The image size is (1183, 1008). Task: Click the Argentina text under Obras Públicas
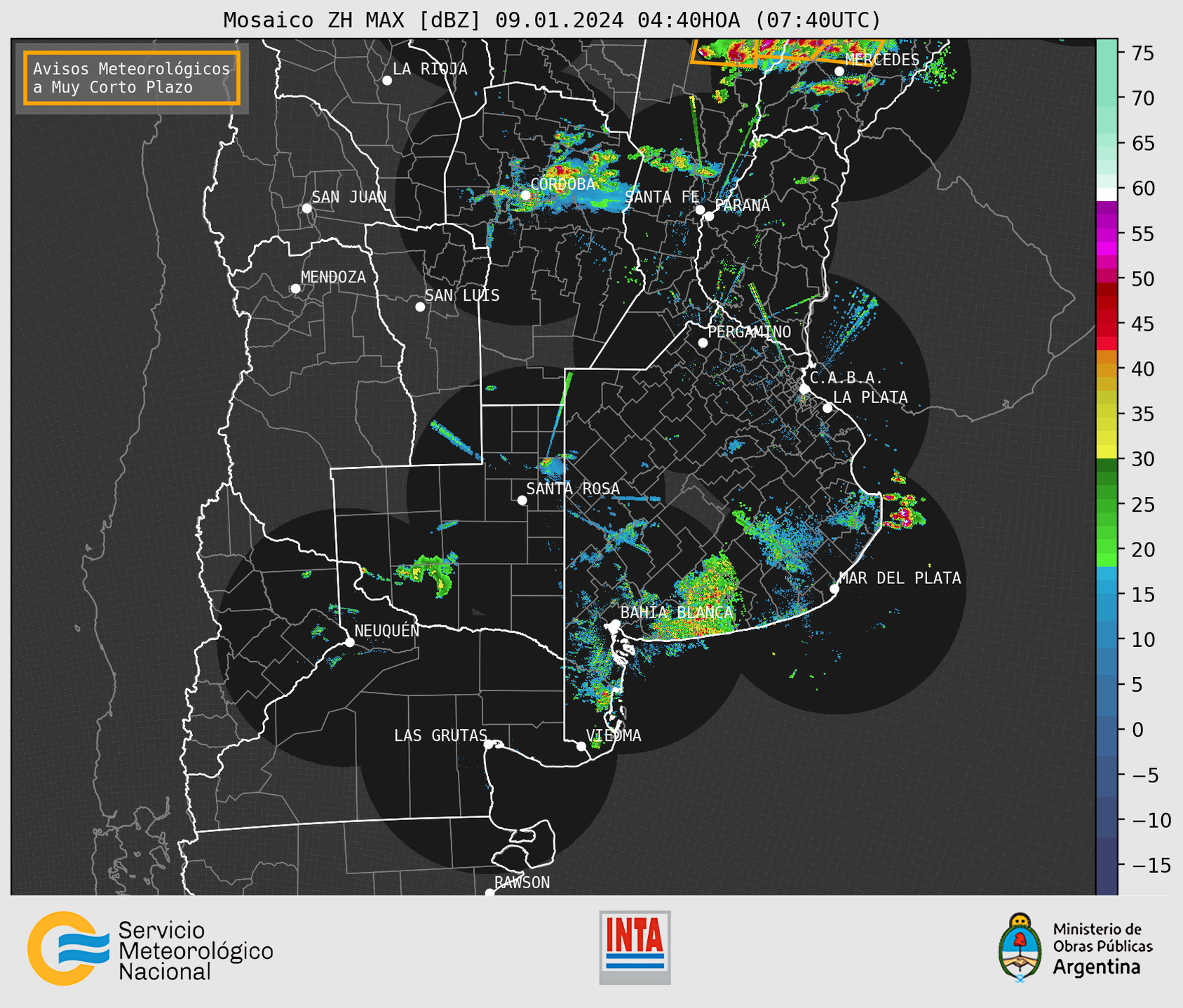point(1097,967)
